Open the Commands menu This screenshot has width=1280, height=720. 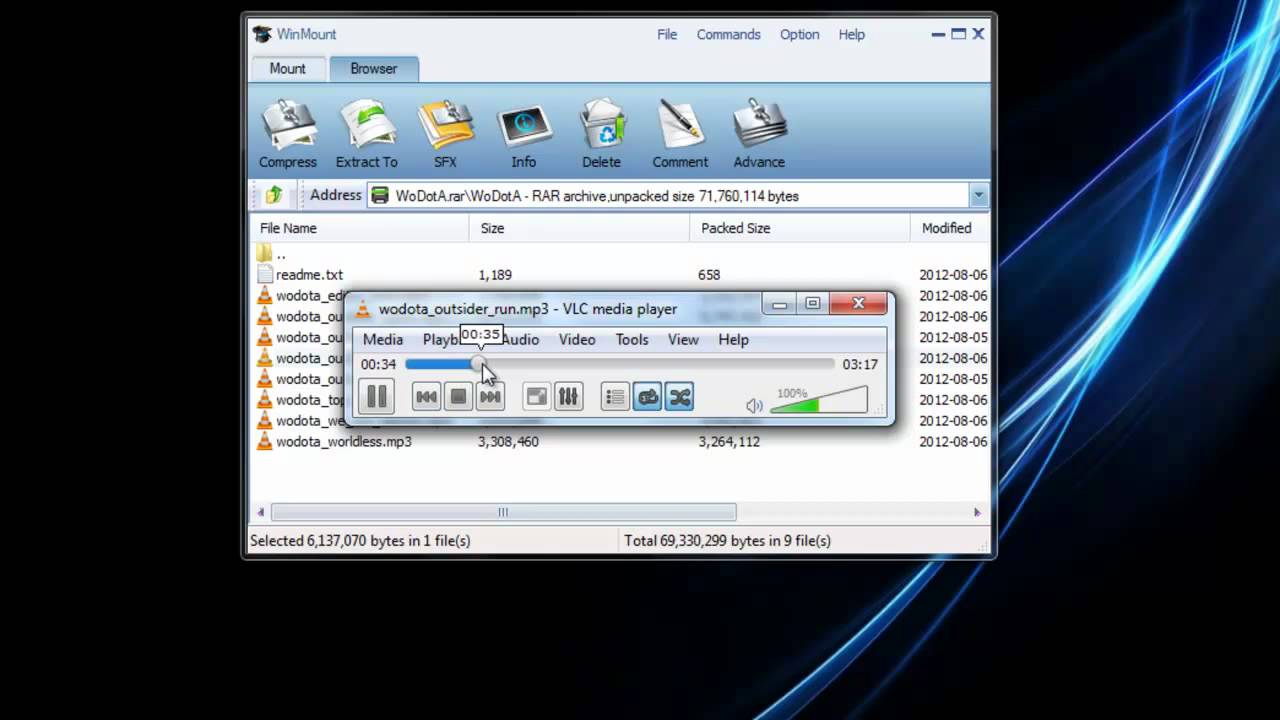coord(729,34)
